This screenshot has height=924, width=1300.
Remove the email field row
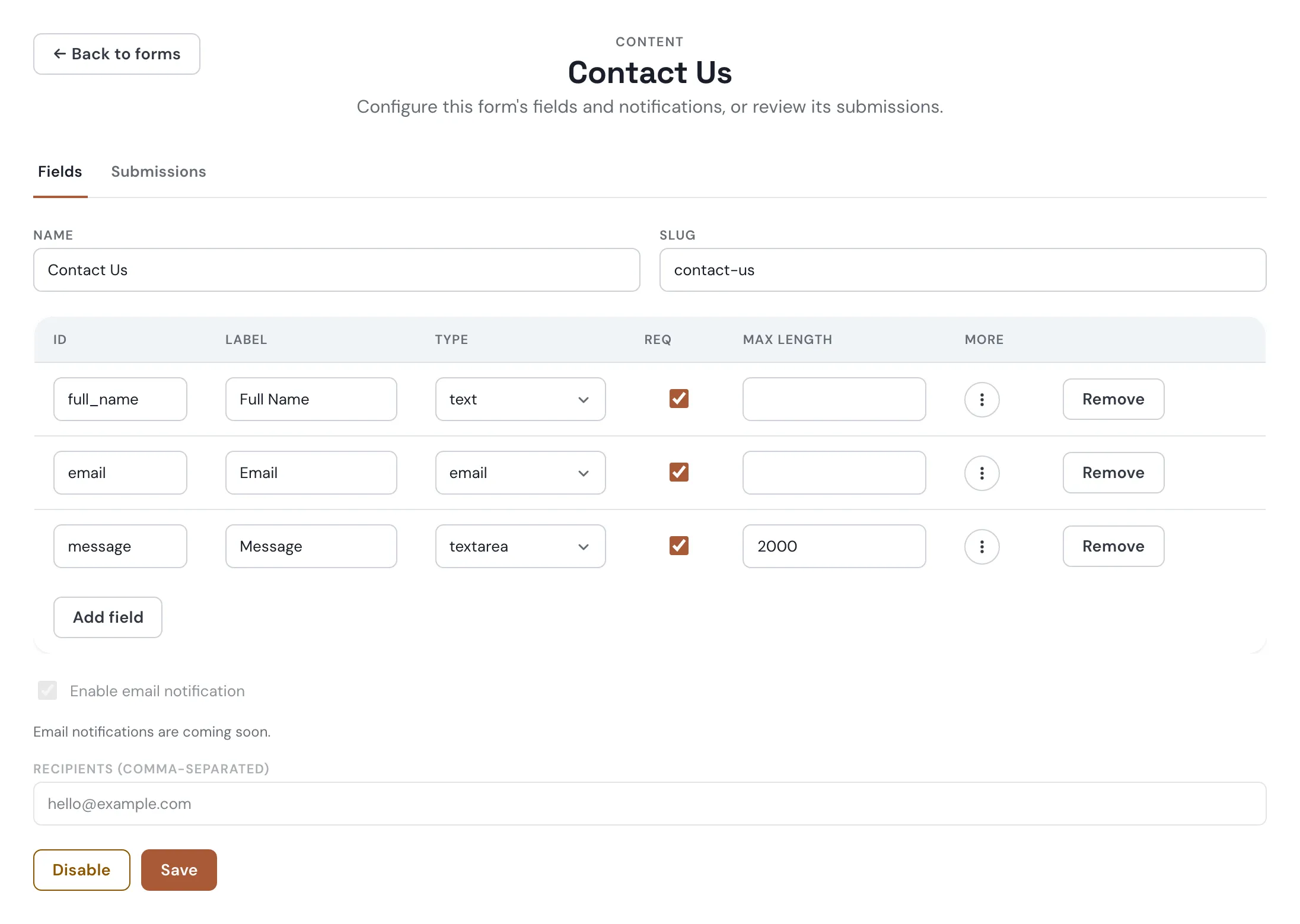1113,473
